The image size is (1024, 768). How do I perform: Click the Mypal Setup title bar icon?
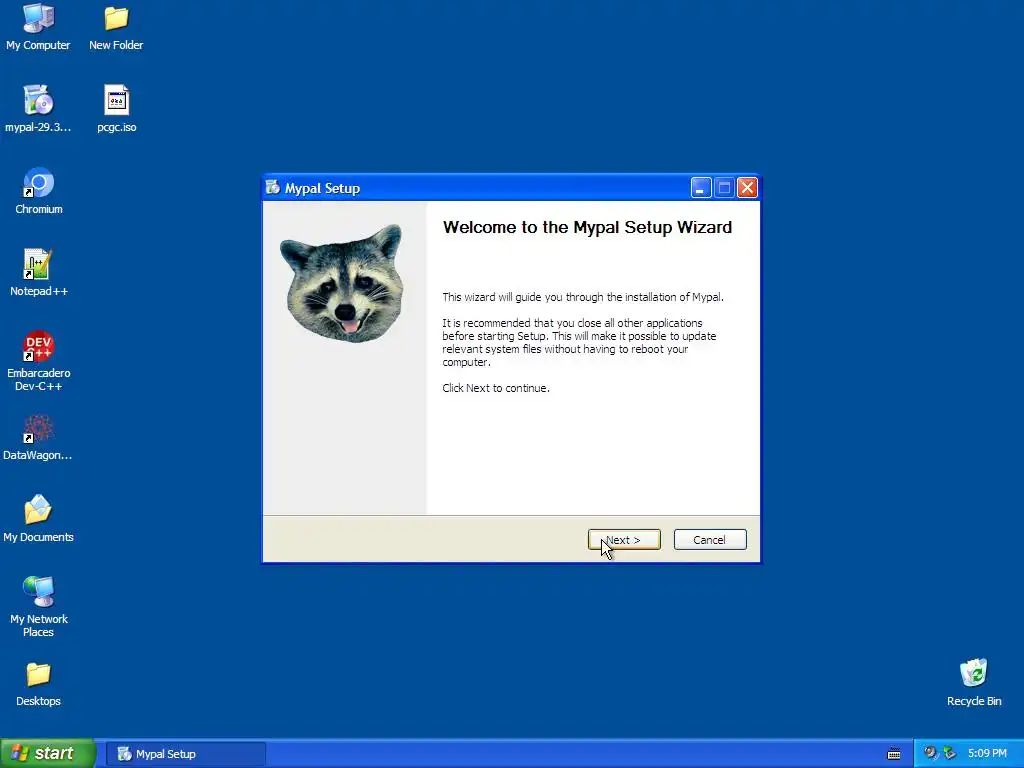(x=272, y=188)
